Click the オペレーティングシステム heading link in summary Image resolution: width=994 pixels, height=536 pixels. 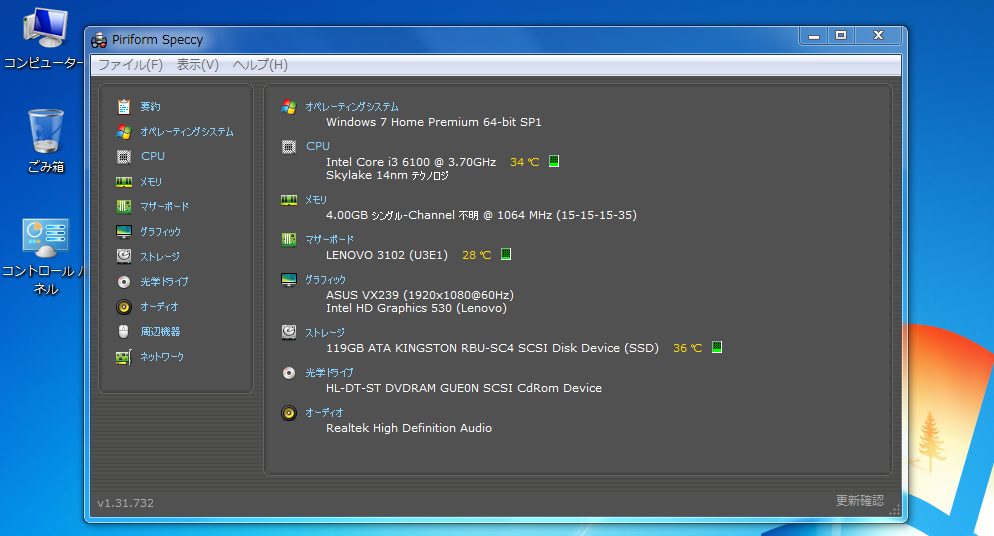(352, 107)
